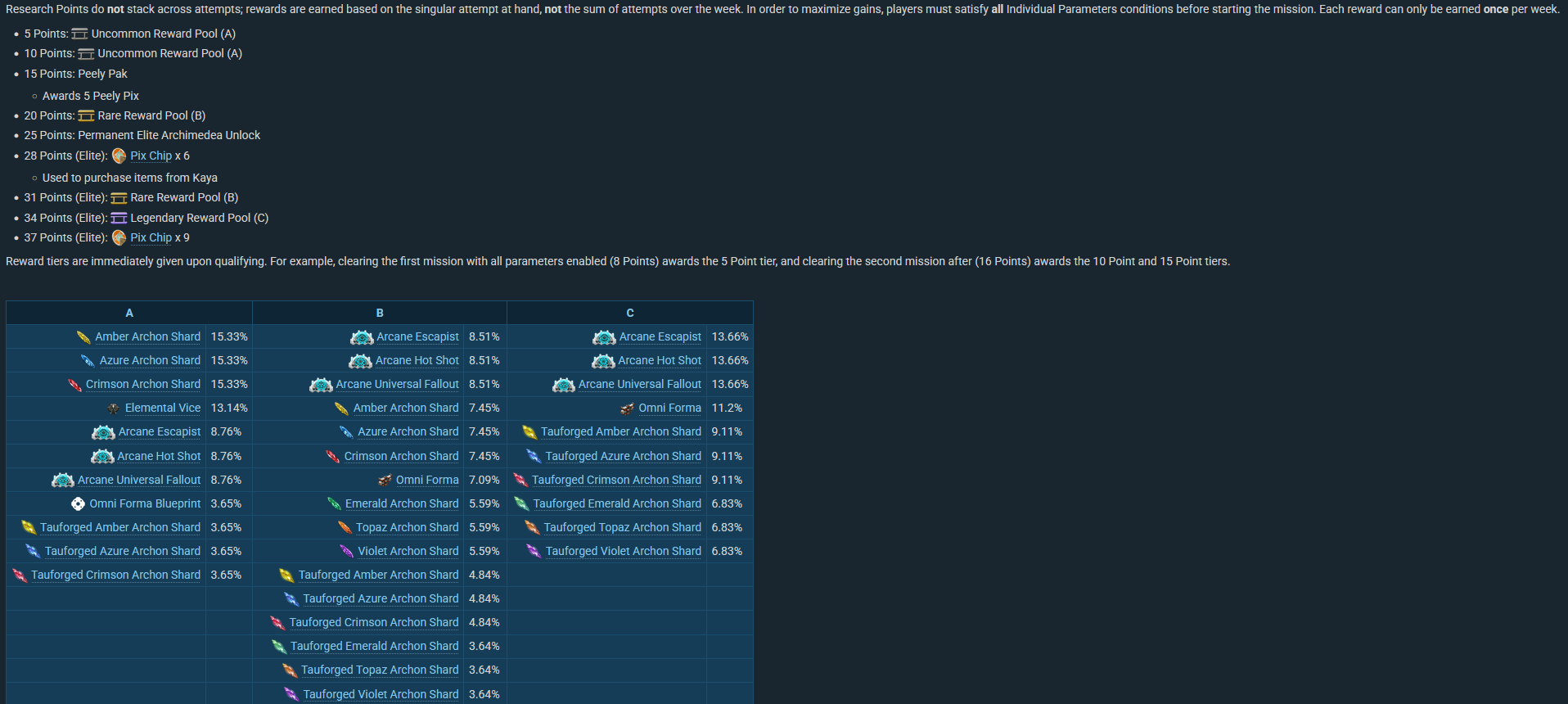The height and width of the screenshot is (704, 1568).
Task: Click the Arcane Universal Fallout icon in column B
Action: 321,385
